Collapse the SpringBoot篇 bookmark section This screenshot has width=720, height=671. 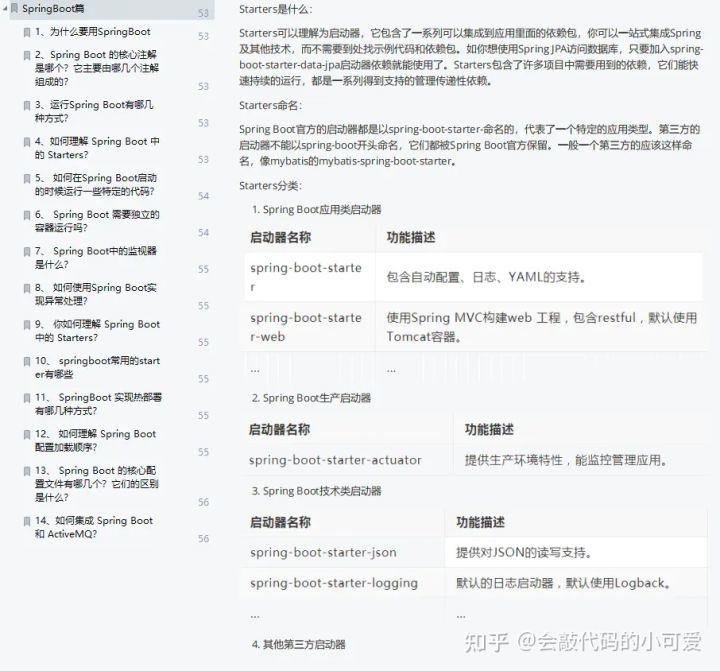(x=5, y=8)
